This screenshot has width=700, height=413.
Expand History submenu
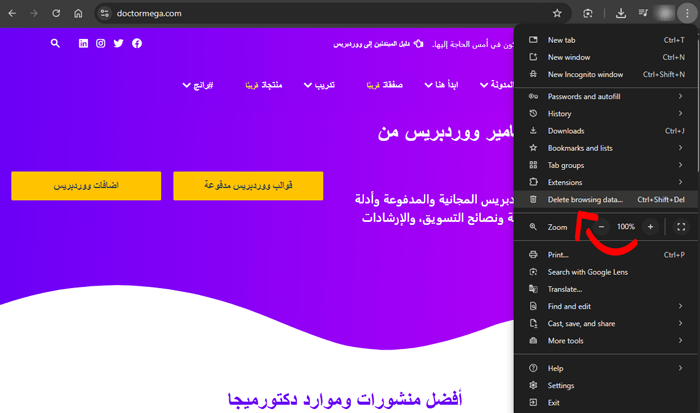[x=605, y=114]
